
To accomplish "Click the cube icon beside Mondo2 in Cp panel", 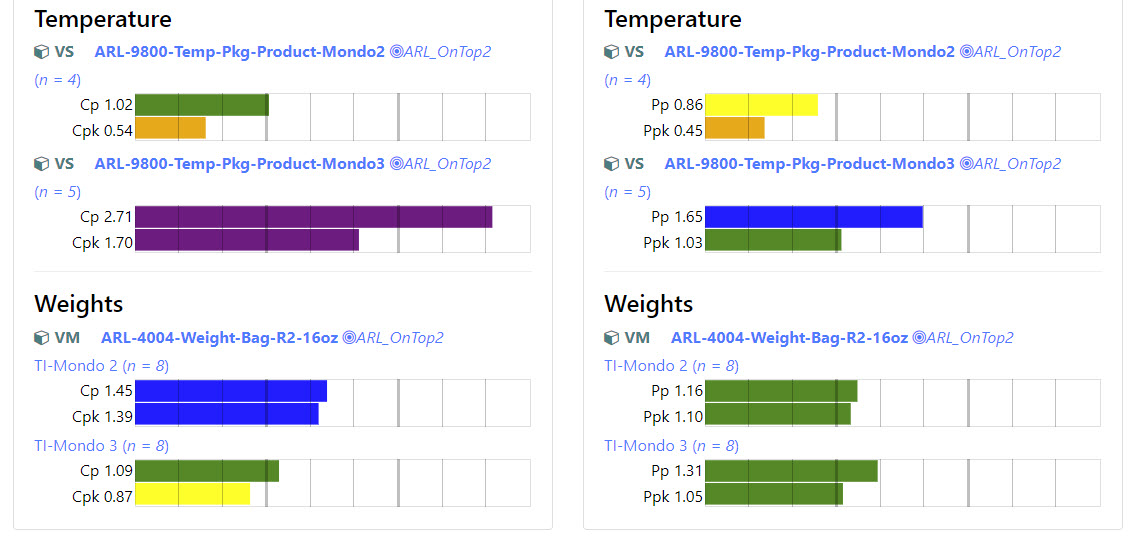I will (x=41, y=52).
